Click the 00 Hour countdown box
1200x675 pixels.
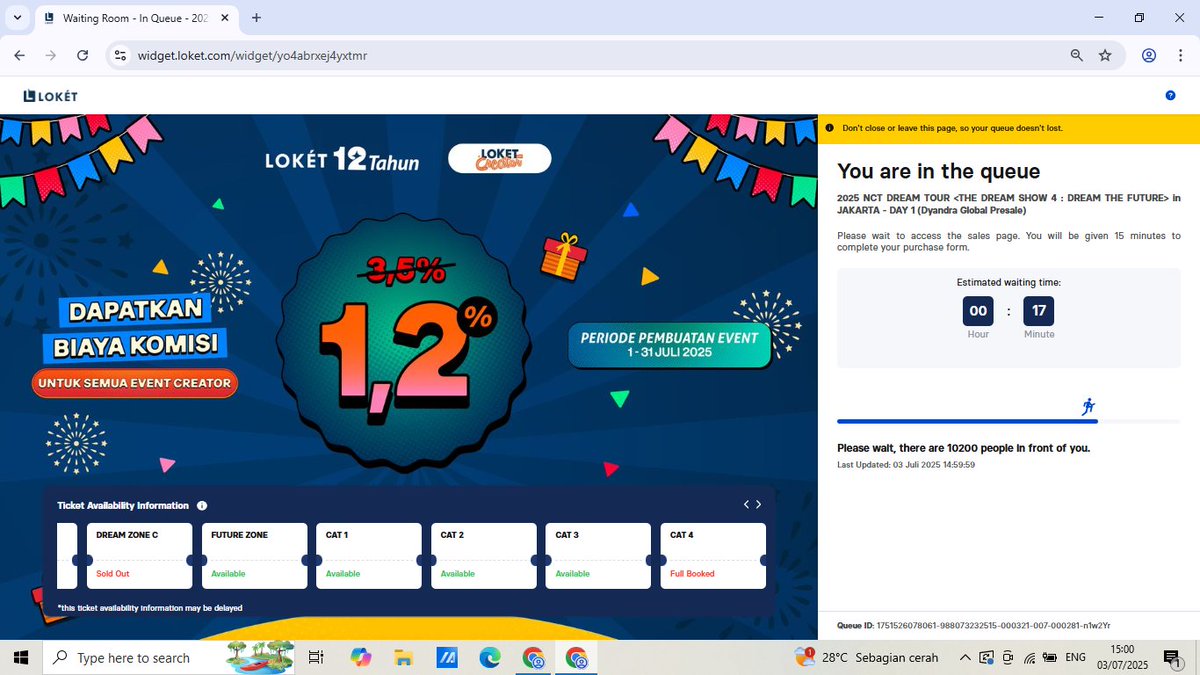click(978, 311)
